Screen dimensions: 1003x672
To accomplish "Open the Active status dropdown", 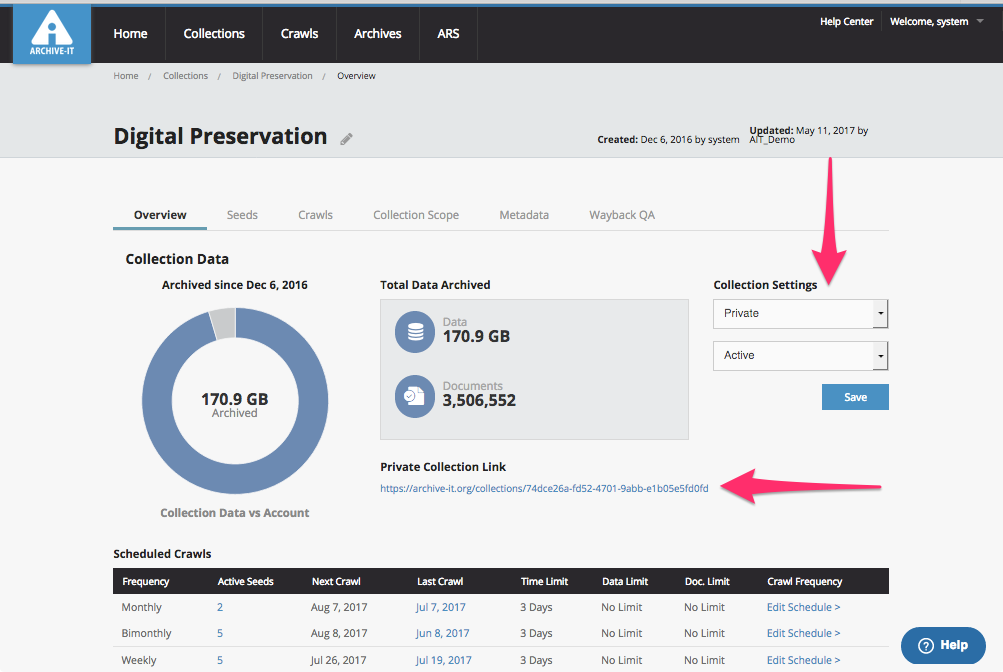I will (x=800, y=355).
